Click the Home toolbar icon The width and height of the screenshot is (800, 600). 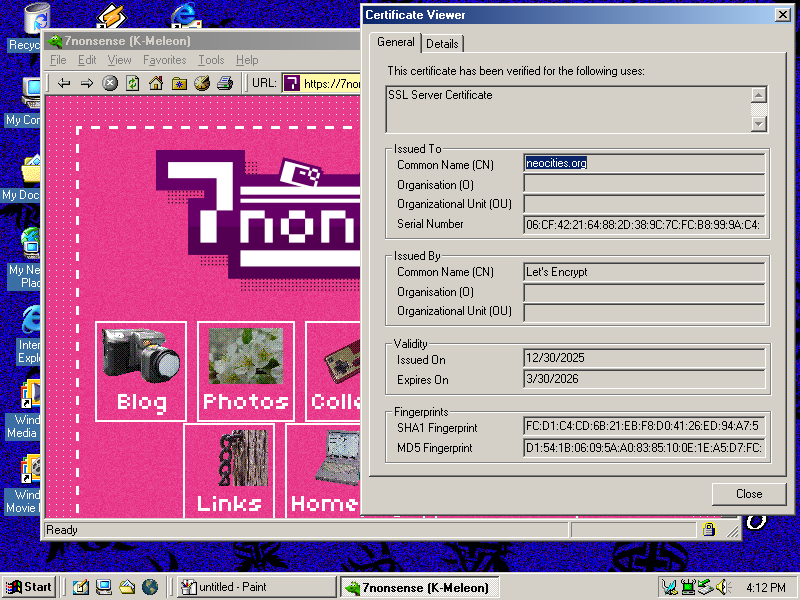[155, 83]
